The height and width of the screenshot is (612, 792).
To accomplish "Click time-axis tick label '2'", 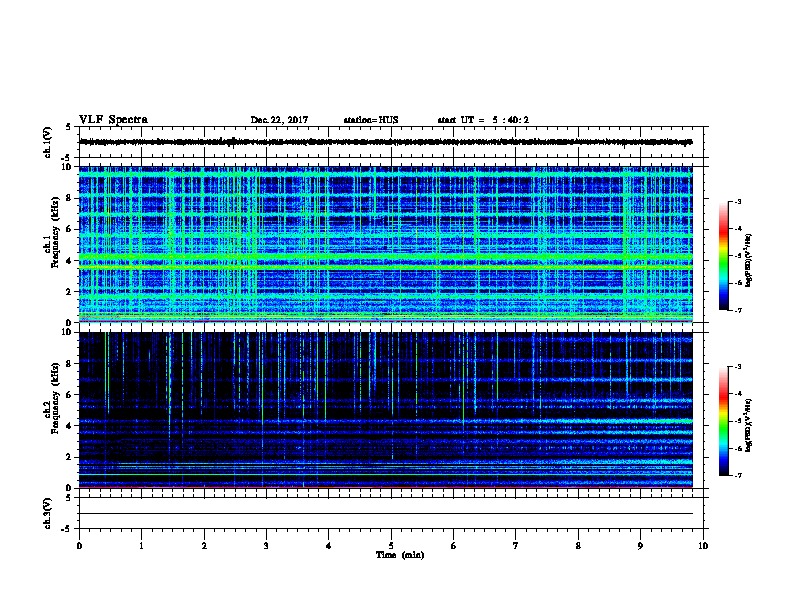I will pyautogui.click(x=204, y=545).
